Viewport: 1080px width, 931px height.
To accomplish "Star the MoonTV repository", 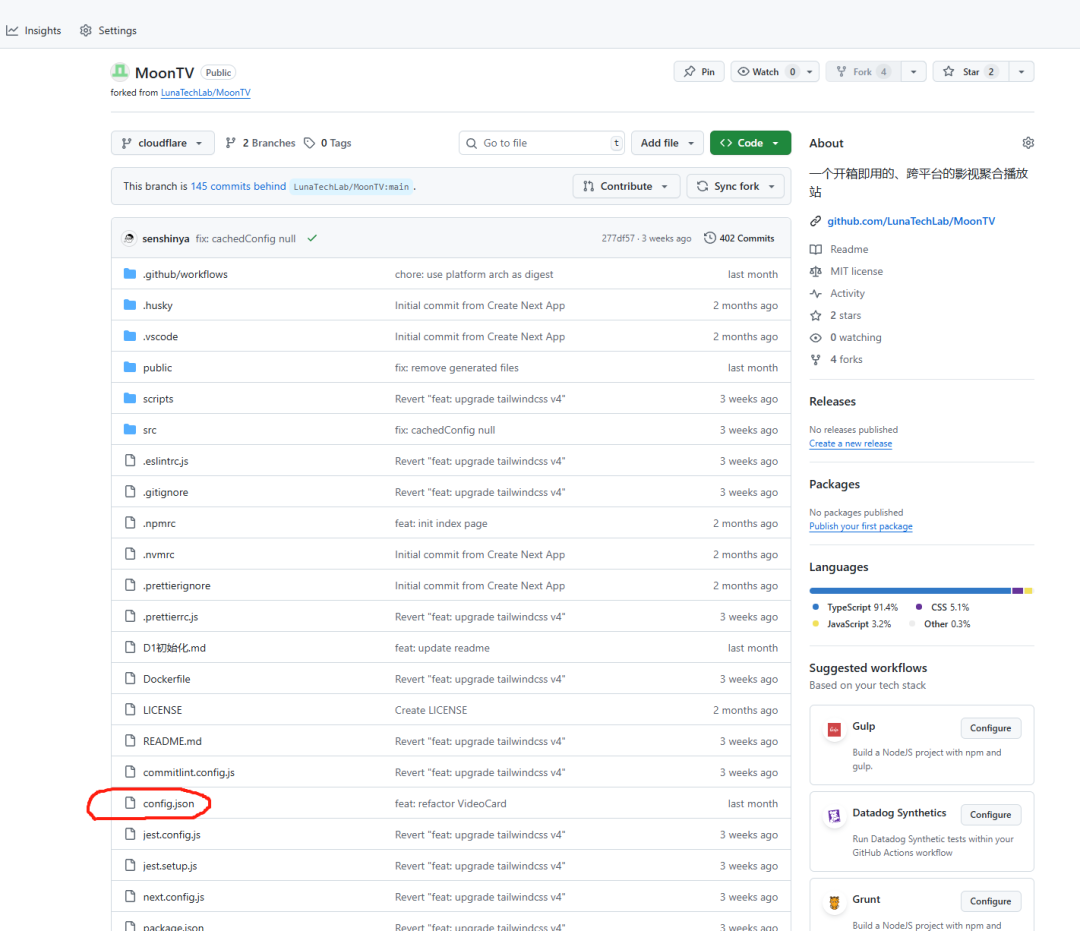I will point(969,72).
